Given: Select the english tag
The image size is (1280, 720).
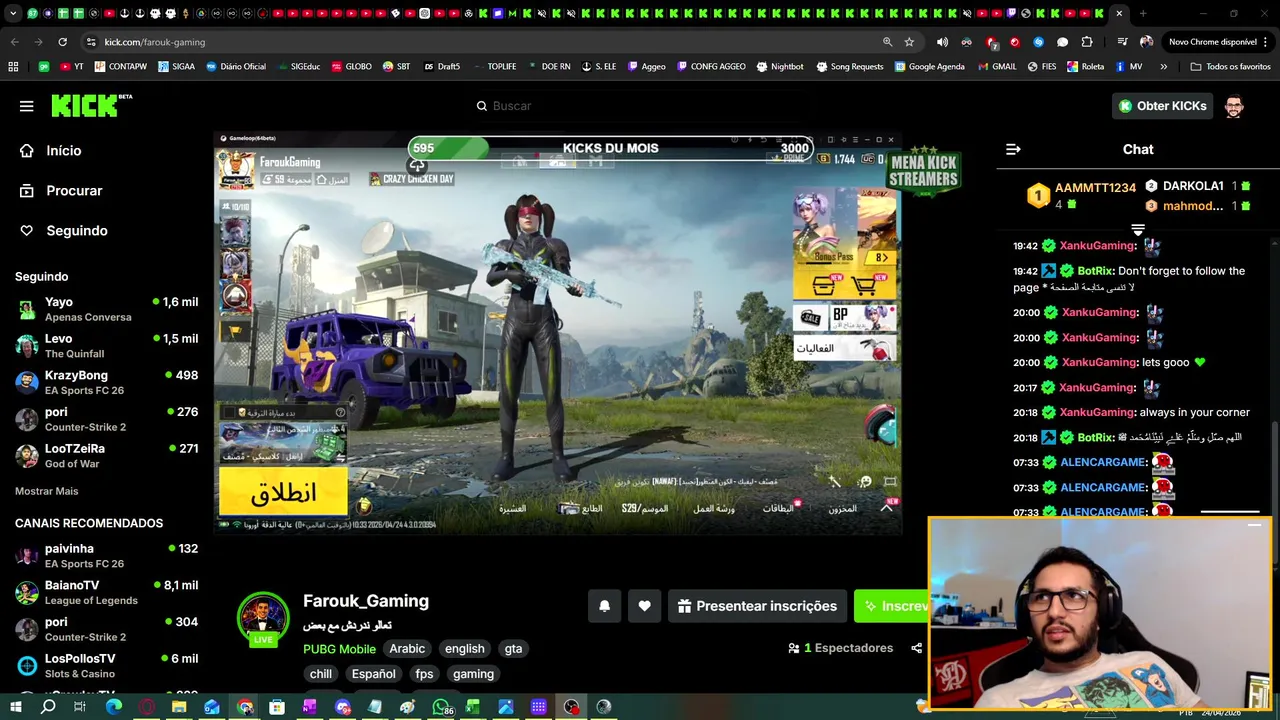Looking at the screenshot, I should [x=464, y=649].
